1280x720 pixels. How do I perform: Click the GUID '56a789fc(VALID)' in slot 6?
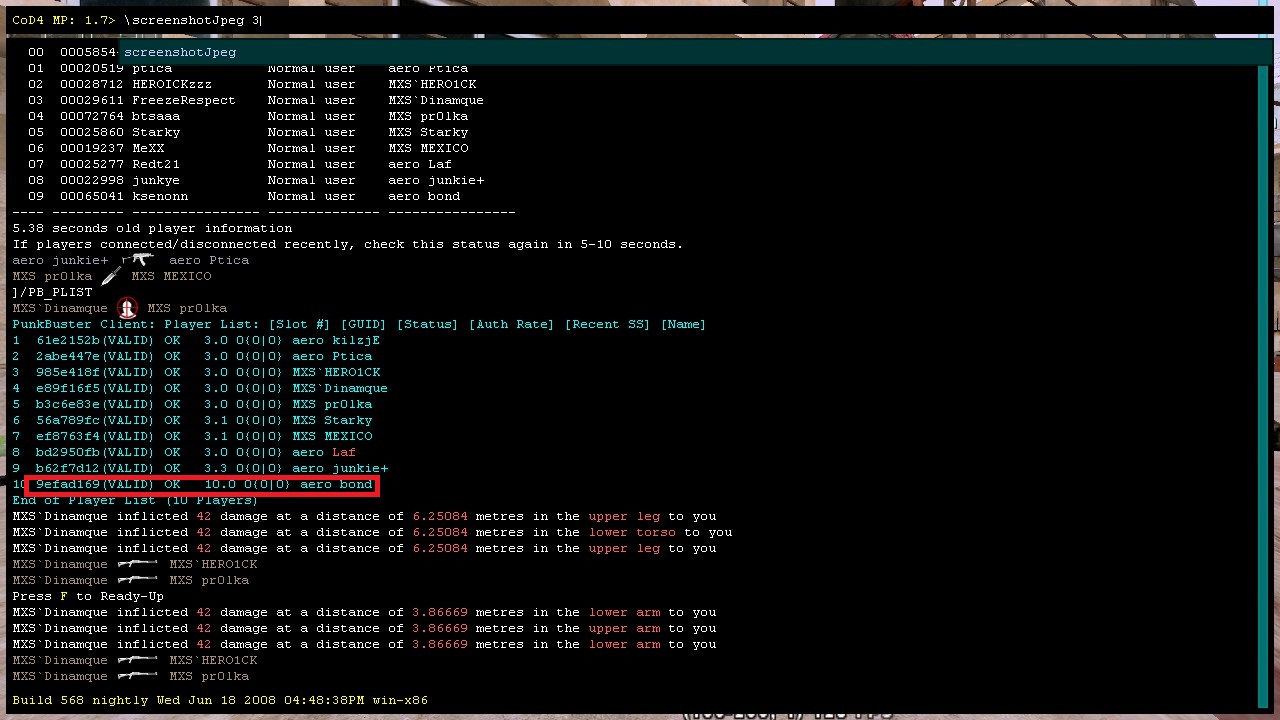coord(96,420)
